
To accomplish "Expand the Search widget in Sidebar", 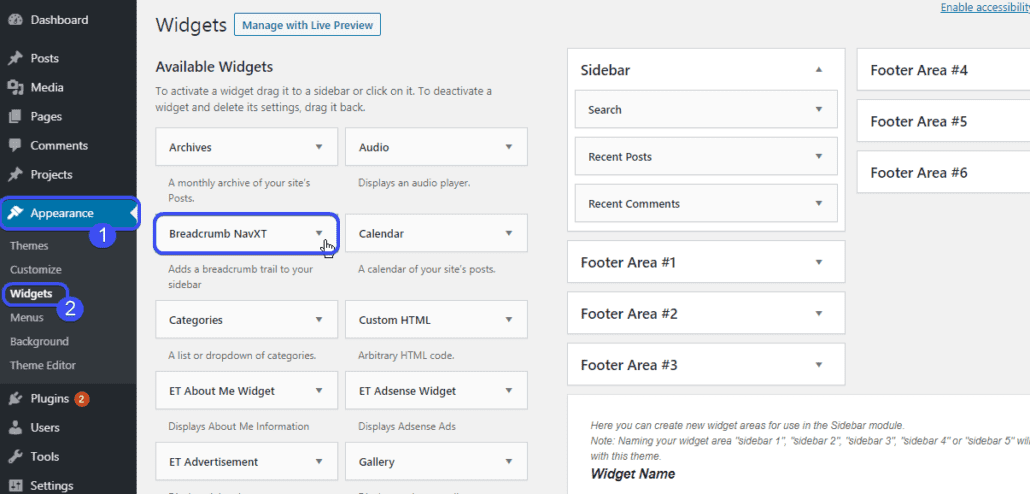I will click(818, 109).
